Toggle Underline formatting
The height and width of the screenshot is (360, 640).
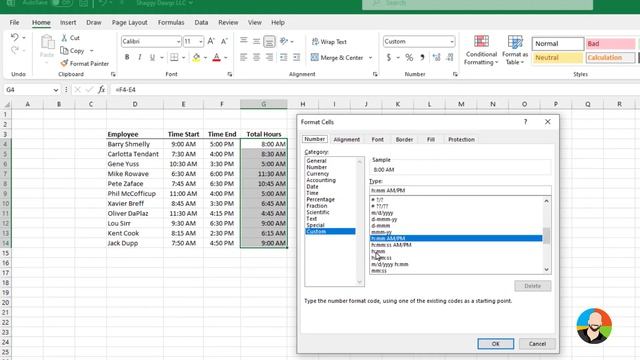pyautogui.click(x=152, y=58)
